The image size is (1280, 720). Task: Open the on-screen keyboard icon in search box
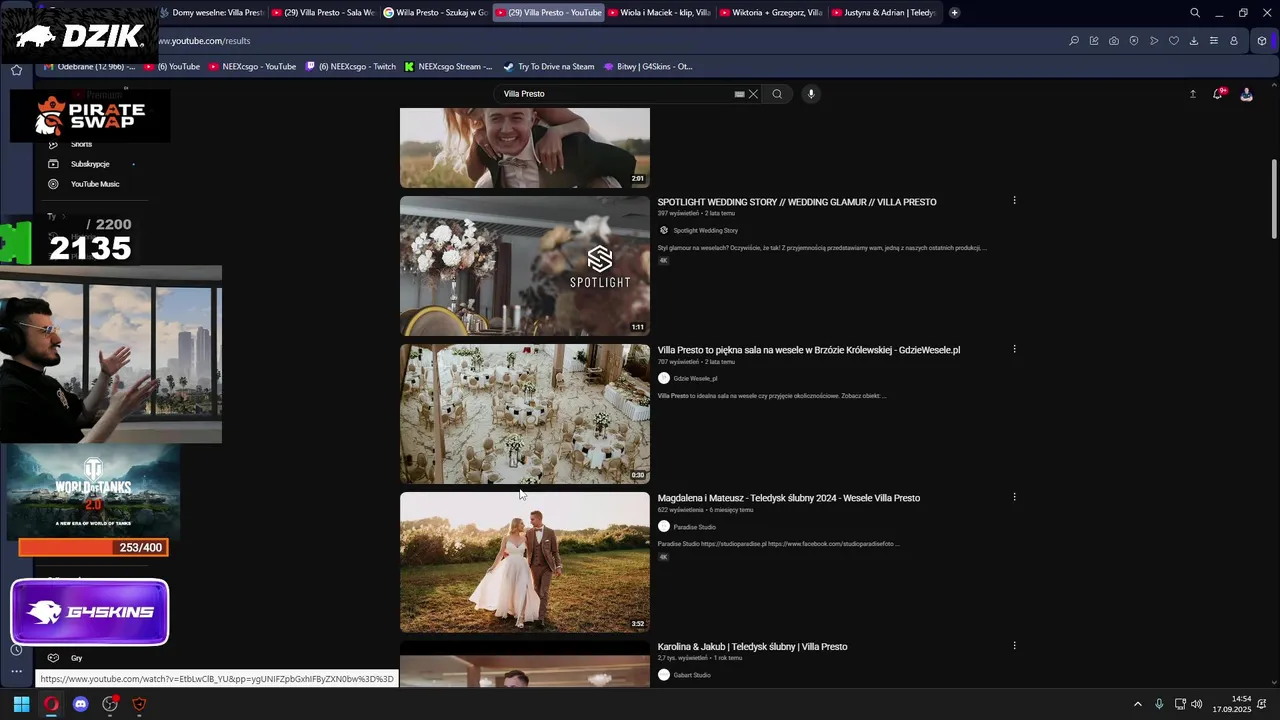coord(739,94)
